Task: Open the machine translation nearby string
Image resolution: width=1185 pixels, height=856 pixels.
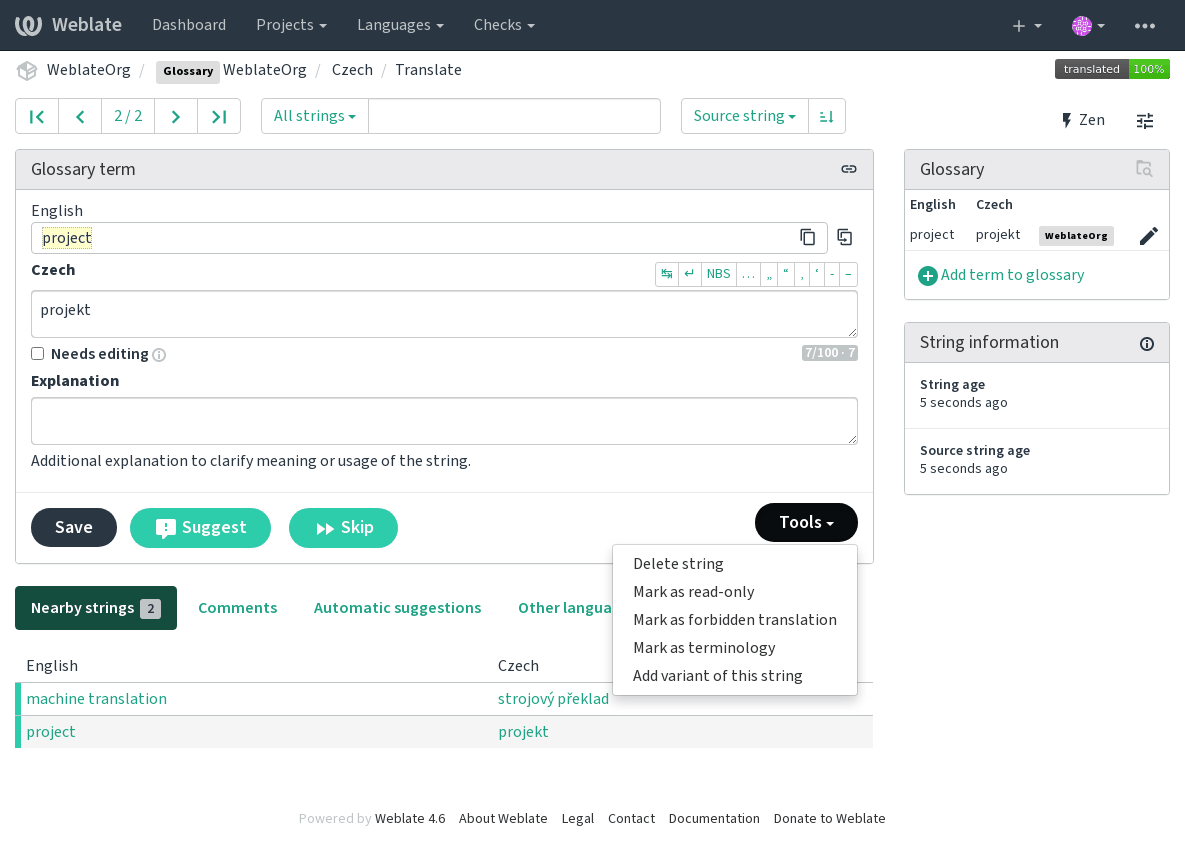Action: [97, 699]
